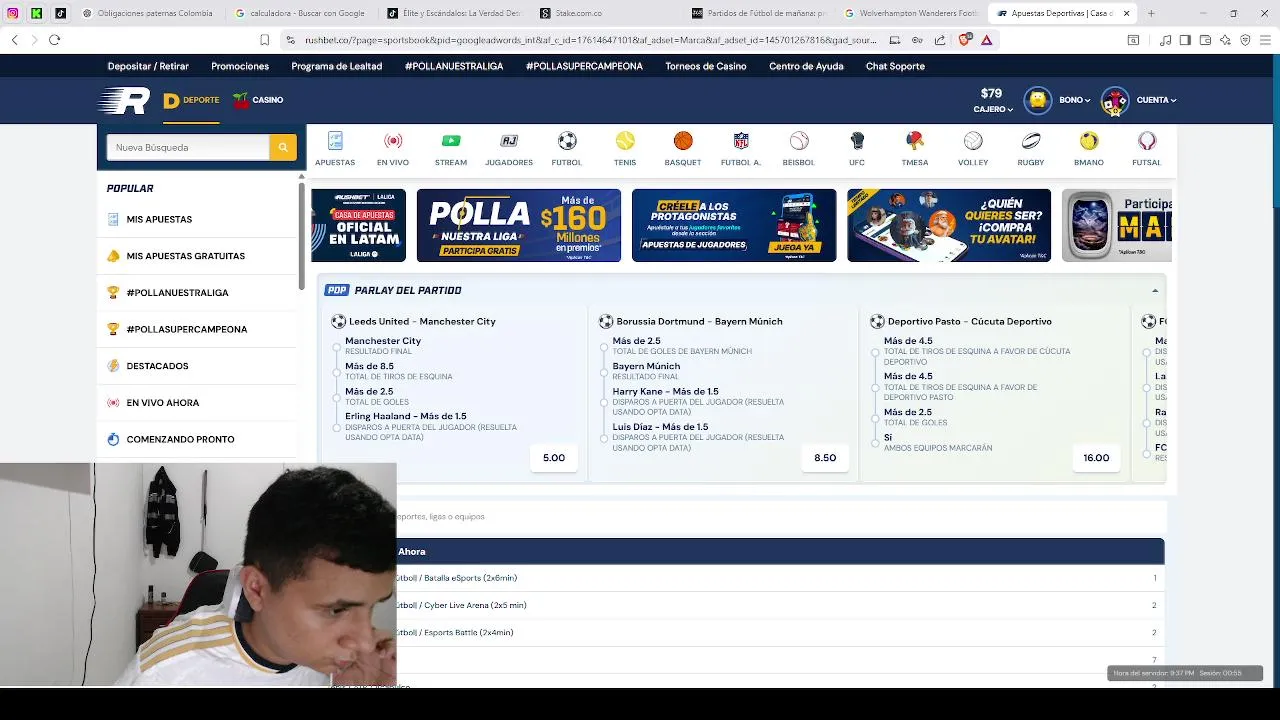Screen dimensions: 1280x720
Task: Toggle the Harry Kane Más de 1.5 selection
Action: coord(604,402)
